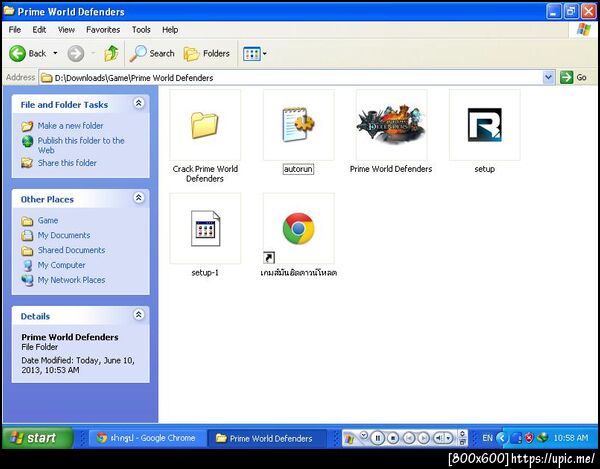The height and width of the screenshot is (469, 600).
Task: Go back using the Back arrow
Action: click(18, 54)
